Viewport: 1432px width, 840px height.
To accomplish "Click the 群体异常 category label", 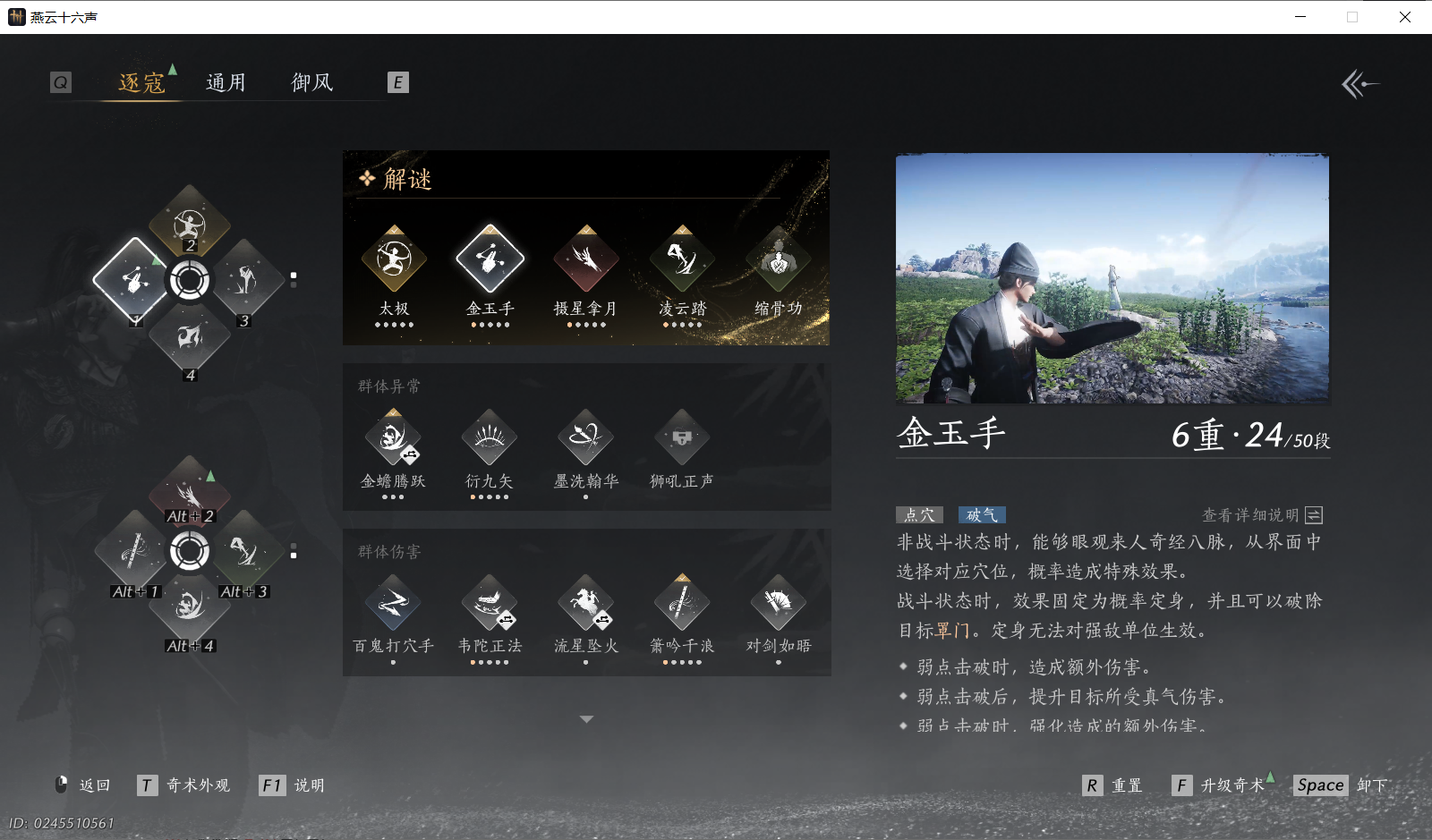I will tap(389, 386).
